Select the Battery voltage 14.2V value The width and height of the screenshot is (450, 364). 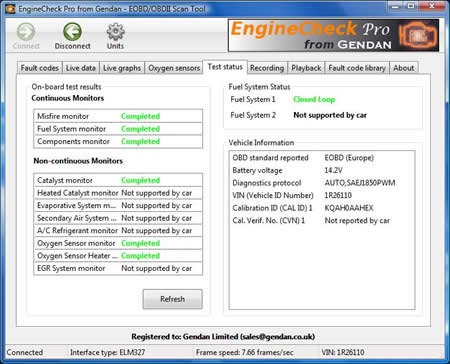(x=333, y=170)
